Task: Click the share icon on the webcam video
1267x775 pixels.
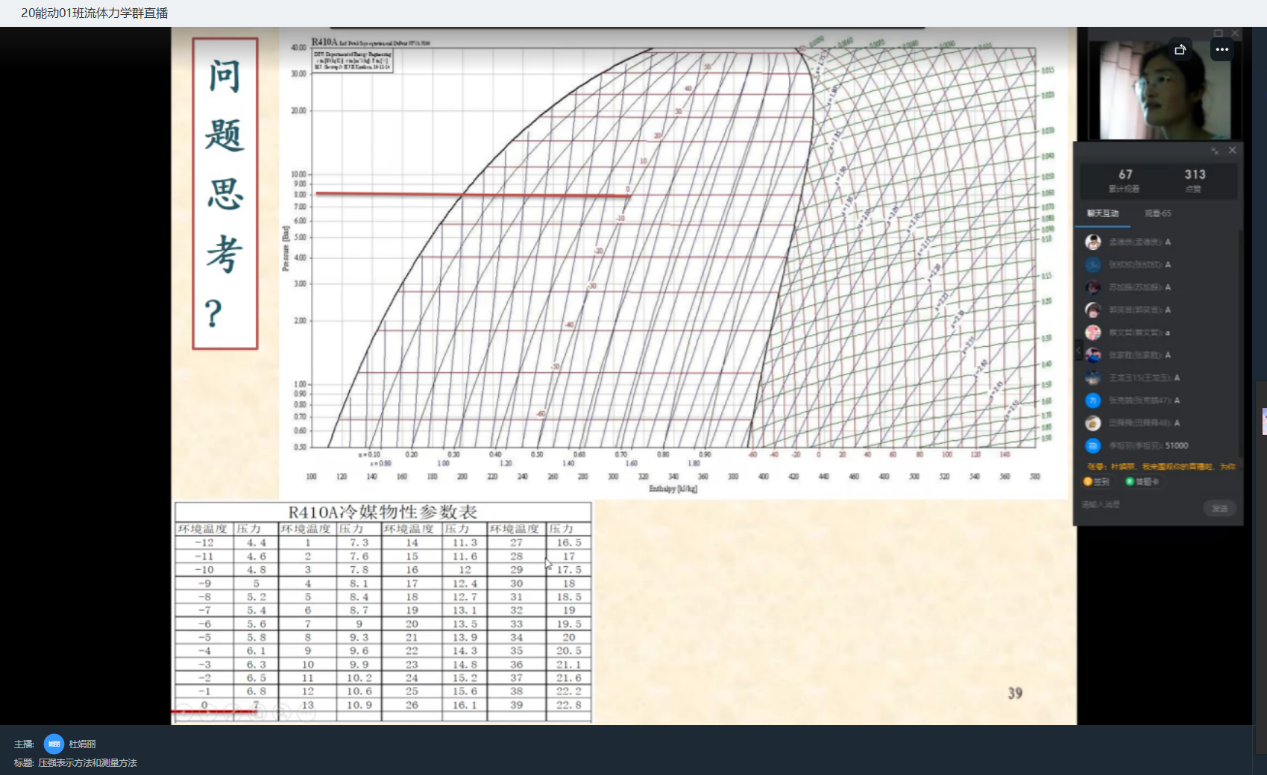Action: click(x=1180, y=49)
